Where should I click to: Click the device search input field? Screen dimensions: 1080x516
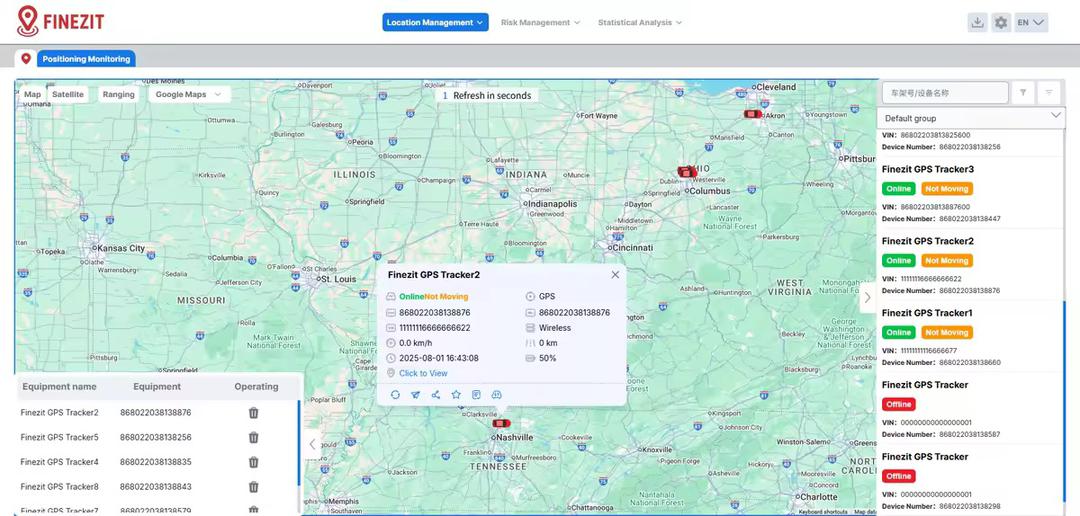[x=944, y=92]
